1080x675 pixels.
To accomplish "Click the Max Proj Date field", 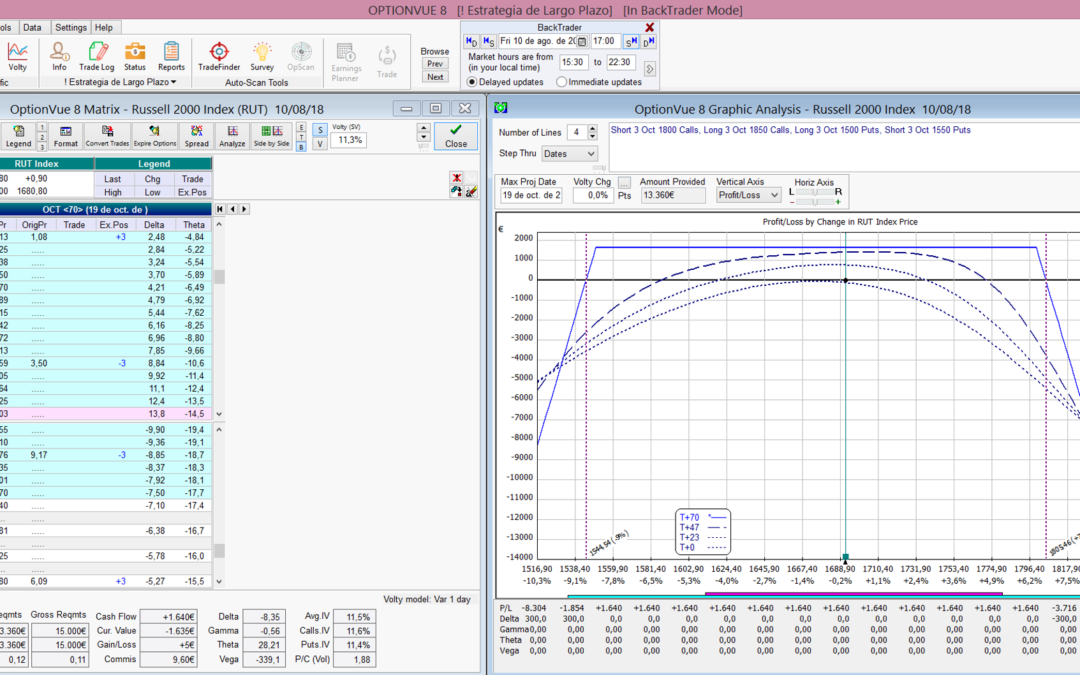I will point(532,196).
